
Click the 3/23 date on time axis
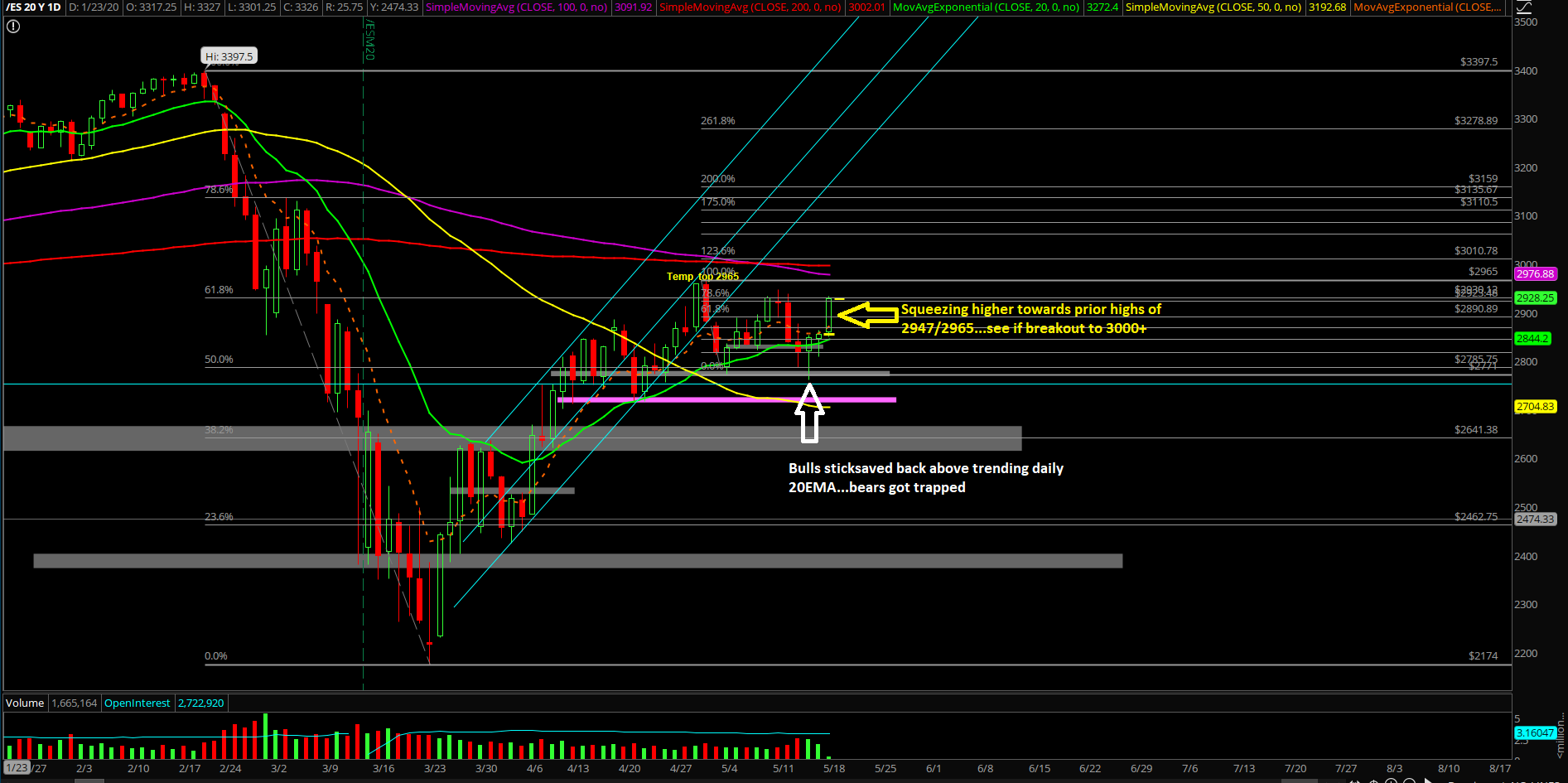pyautogui.click(x=435, y=769)
